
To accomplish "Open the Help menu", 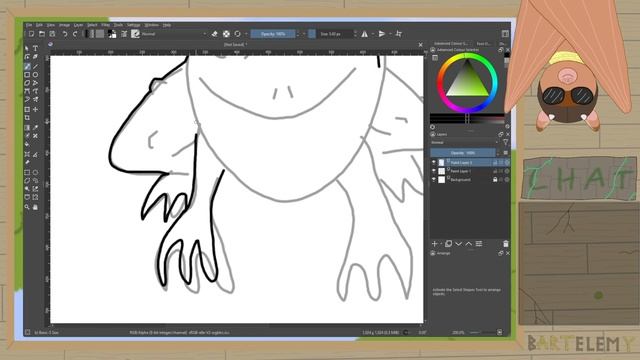I will pos(167,25).
